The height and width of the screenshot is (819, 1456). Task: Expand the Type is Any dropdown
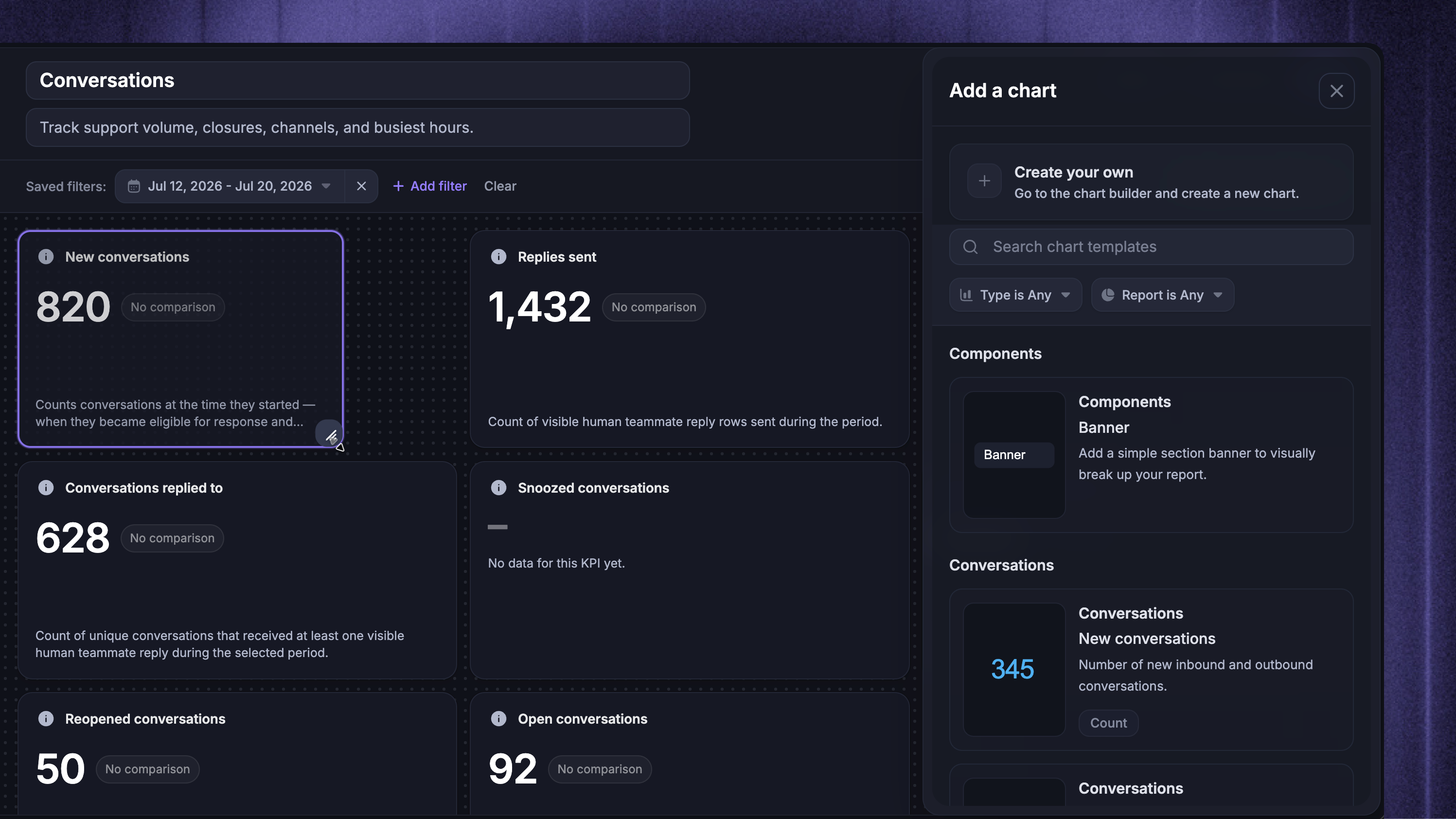[x=1016, y=295]
